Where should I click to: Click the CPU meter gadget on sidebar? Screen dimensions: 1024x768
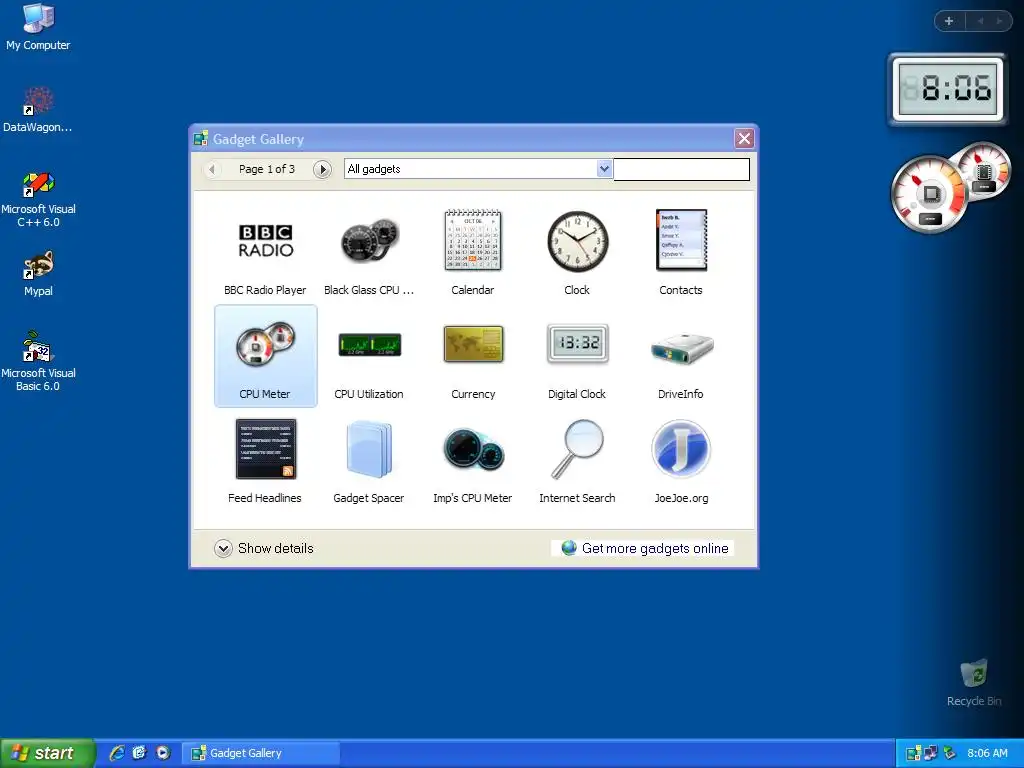click(x=950, y=187)
